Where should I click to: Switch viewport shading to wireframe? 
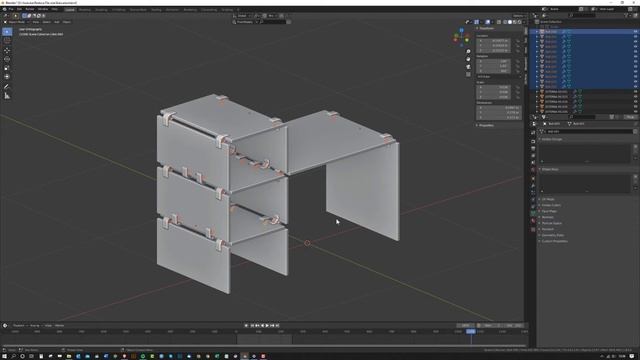point(505,22)
